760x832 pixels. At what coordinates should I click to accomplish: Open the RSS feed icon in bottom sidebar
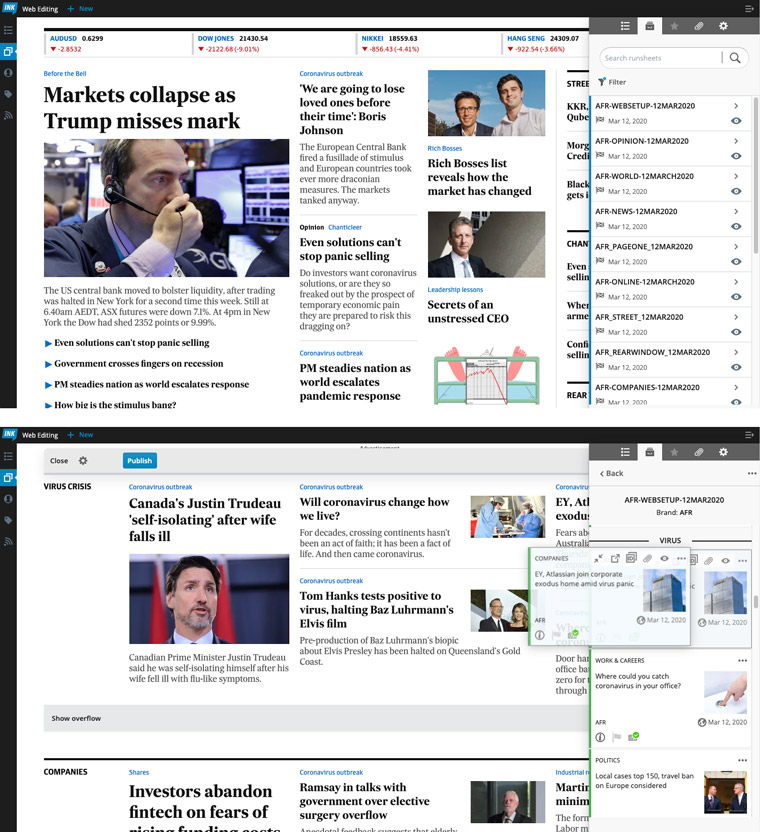(8, 541)
